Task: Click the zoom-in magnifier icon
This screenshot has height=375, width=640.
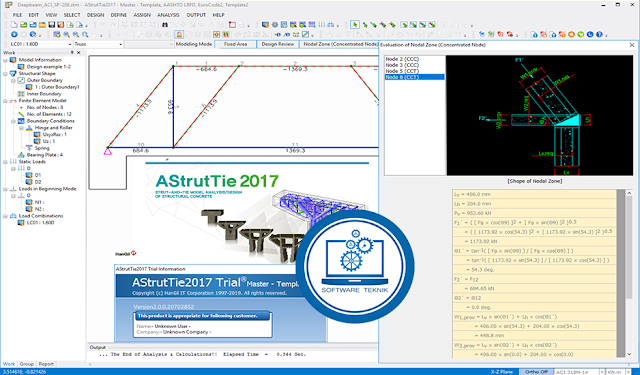Action: tap(67, 35)
